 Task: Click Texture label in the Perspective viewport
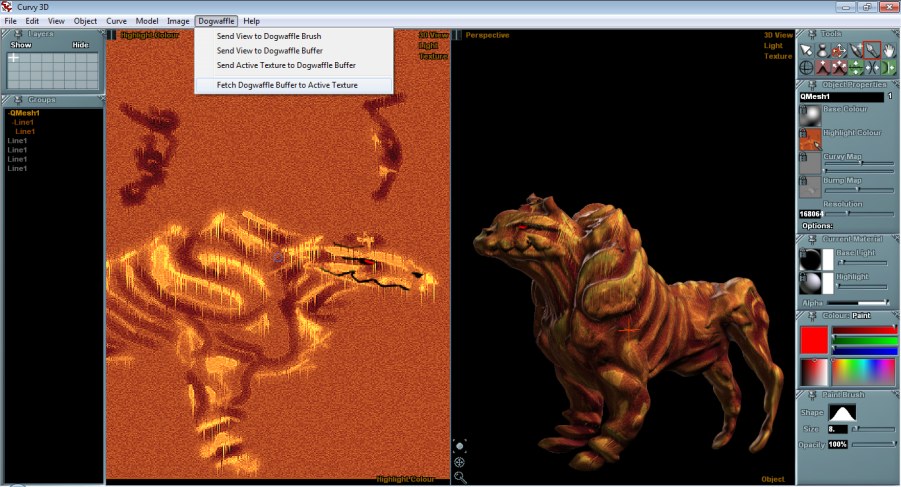(778, 56)
